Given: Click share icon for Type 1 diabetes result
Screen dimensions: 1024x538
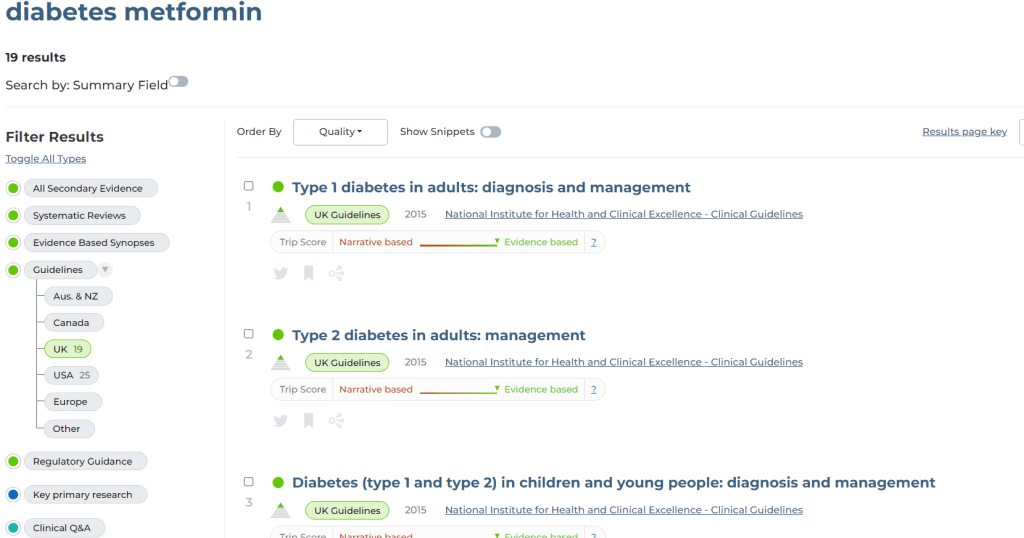Looking at the screenshot, I should click(x=336, y=273).
